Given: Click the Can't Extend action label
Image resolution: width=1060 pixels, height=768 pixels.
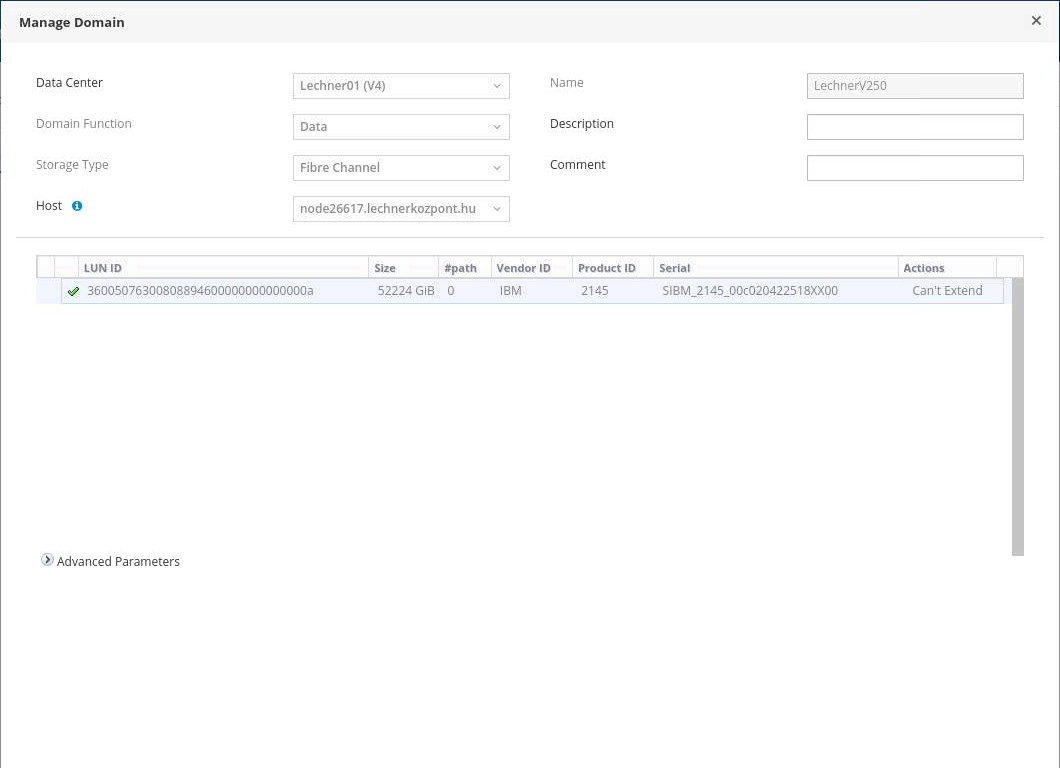Looking at the screenshot, I should pos(947,291).
